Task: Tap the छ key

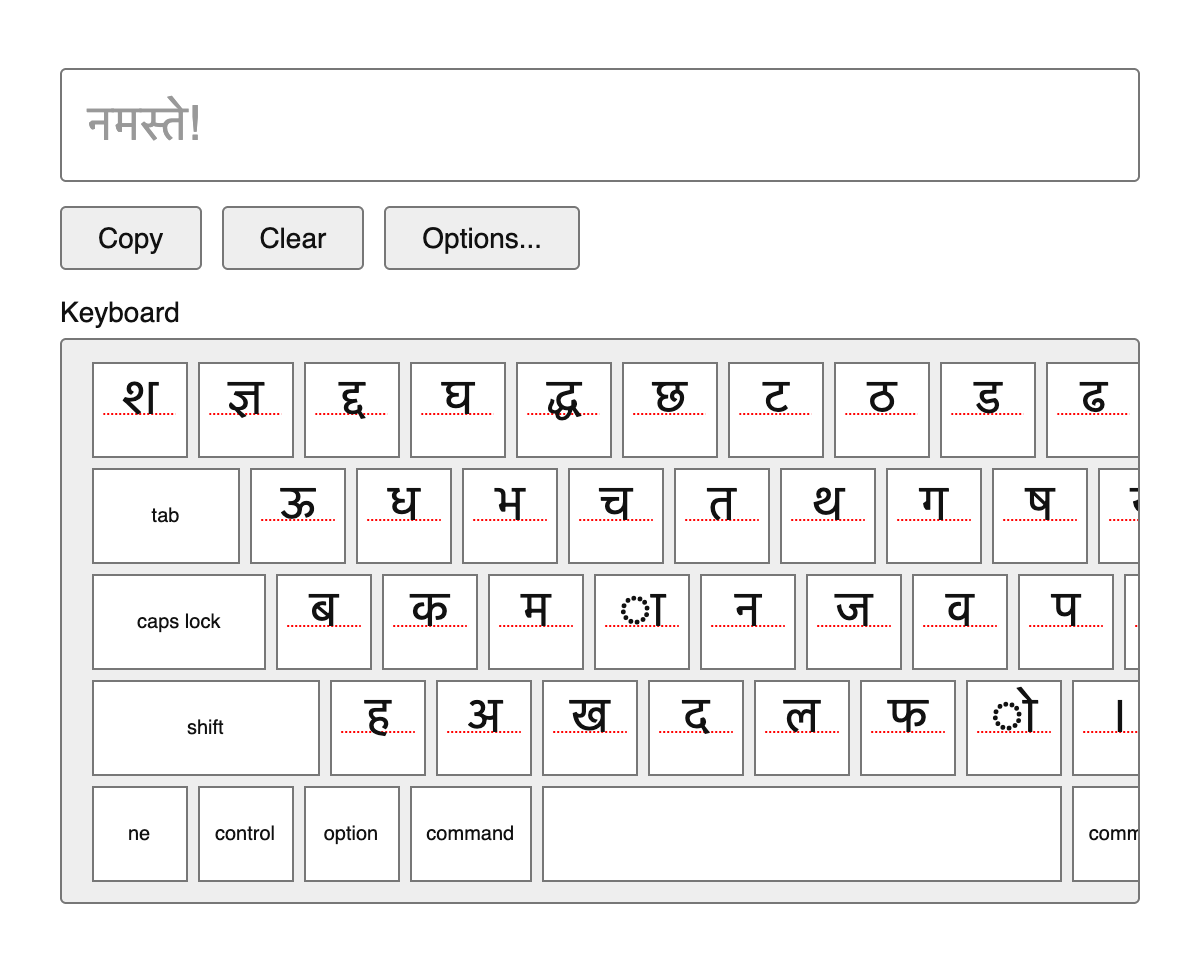Action: pos(670,410)
